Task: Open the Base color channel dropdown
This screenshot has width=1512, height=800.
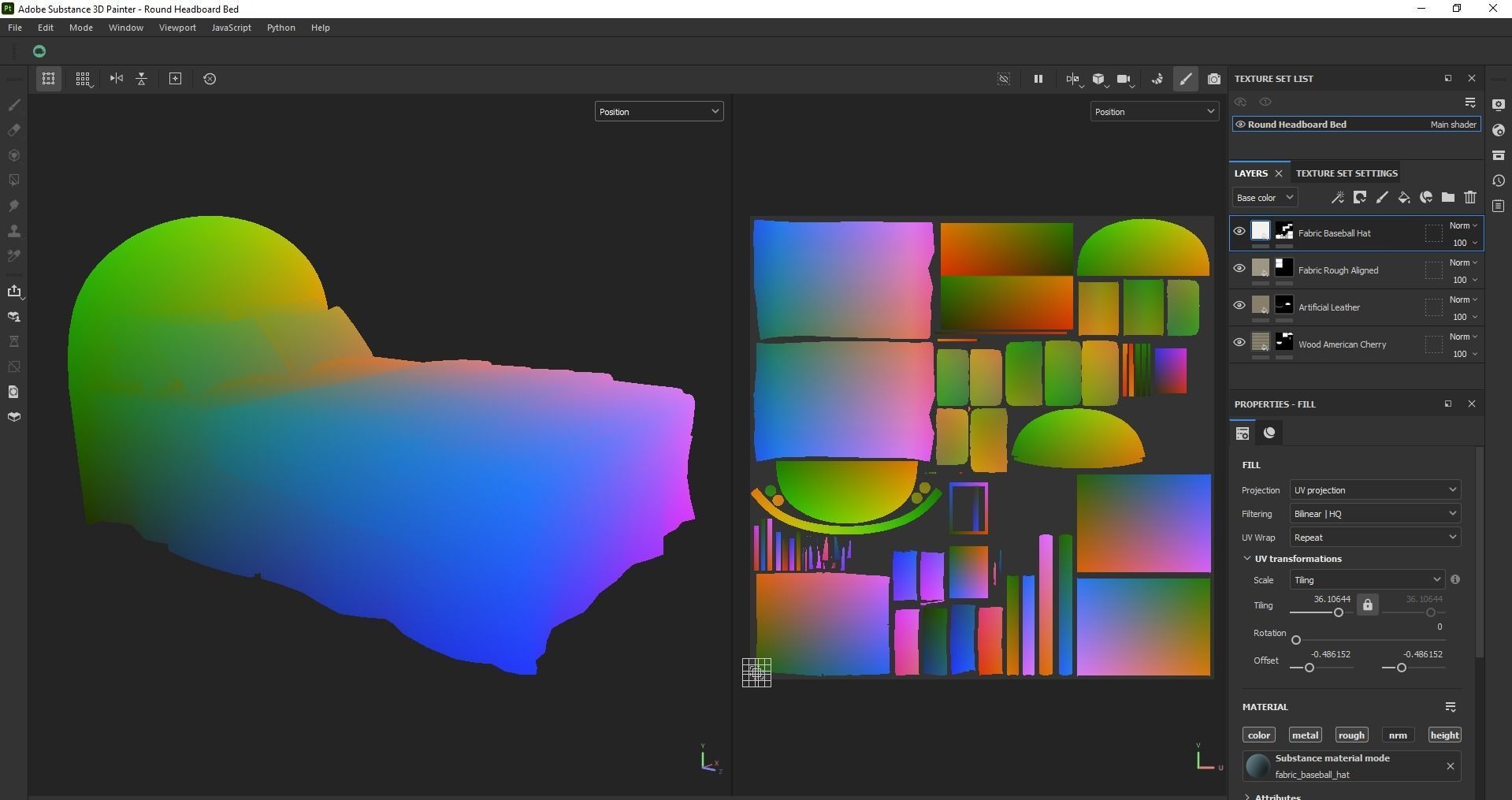Action: click(x=1265, y=198)
